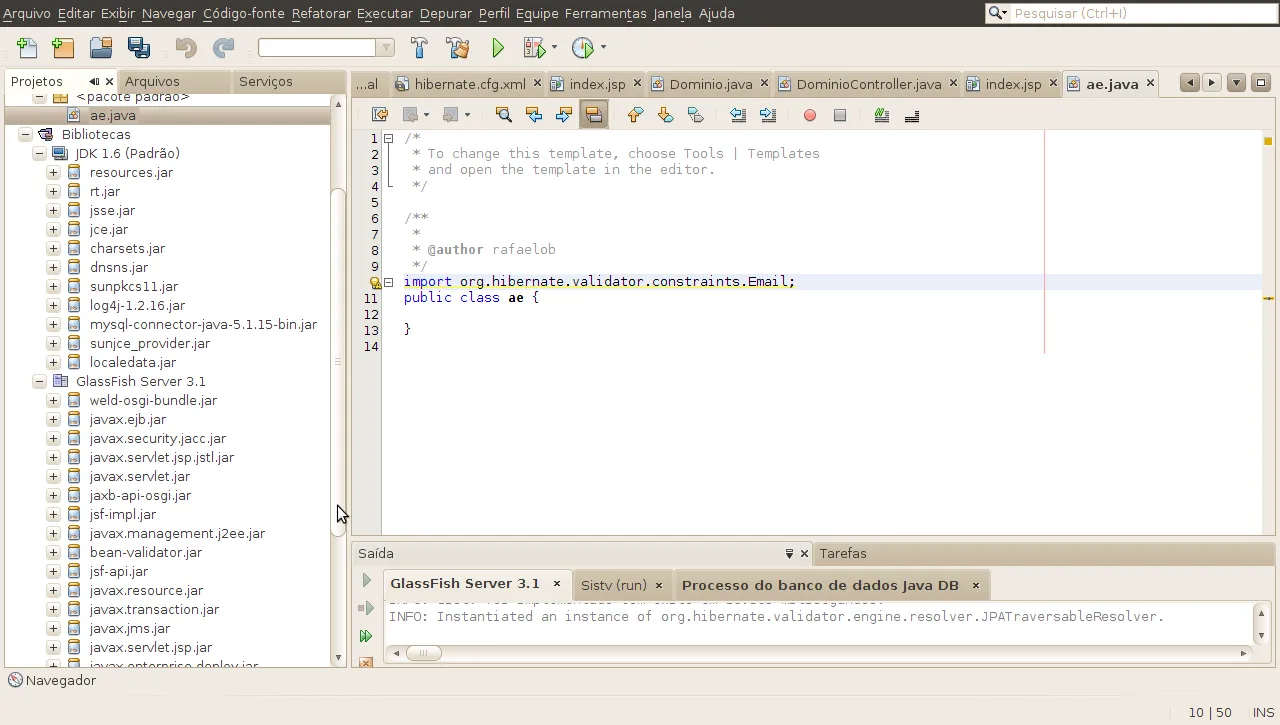Screen dimensions: 1280x725
Task: Switch to the Serviços panel tab
Action: pyautogui.click(x=265, y=81)
